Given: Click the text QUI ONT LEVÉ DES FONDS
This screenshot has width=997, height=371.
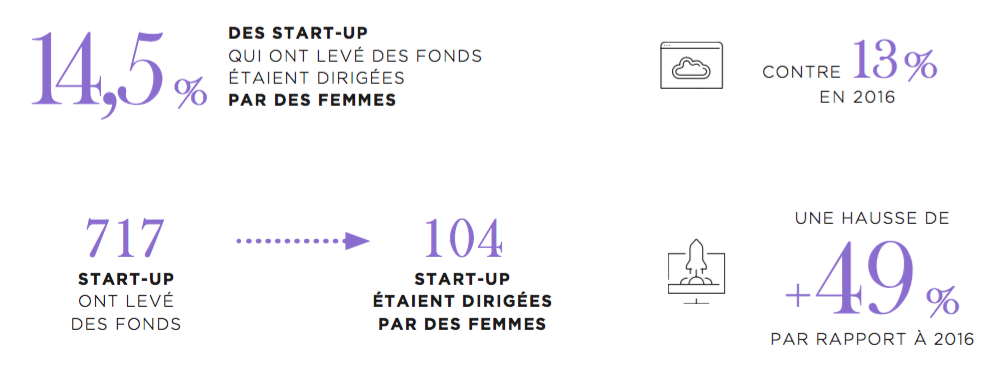Looking at the screenshot, I should (355, 57).
